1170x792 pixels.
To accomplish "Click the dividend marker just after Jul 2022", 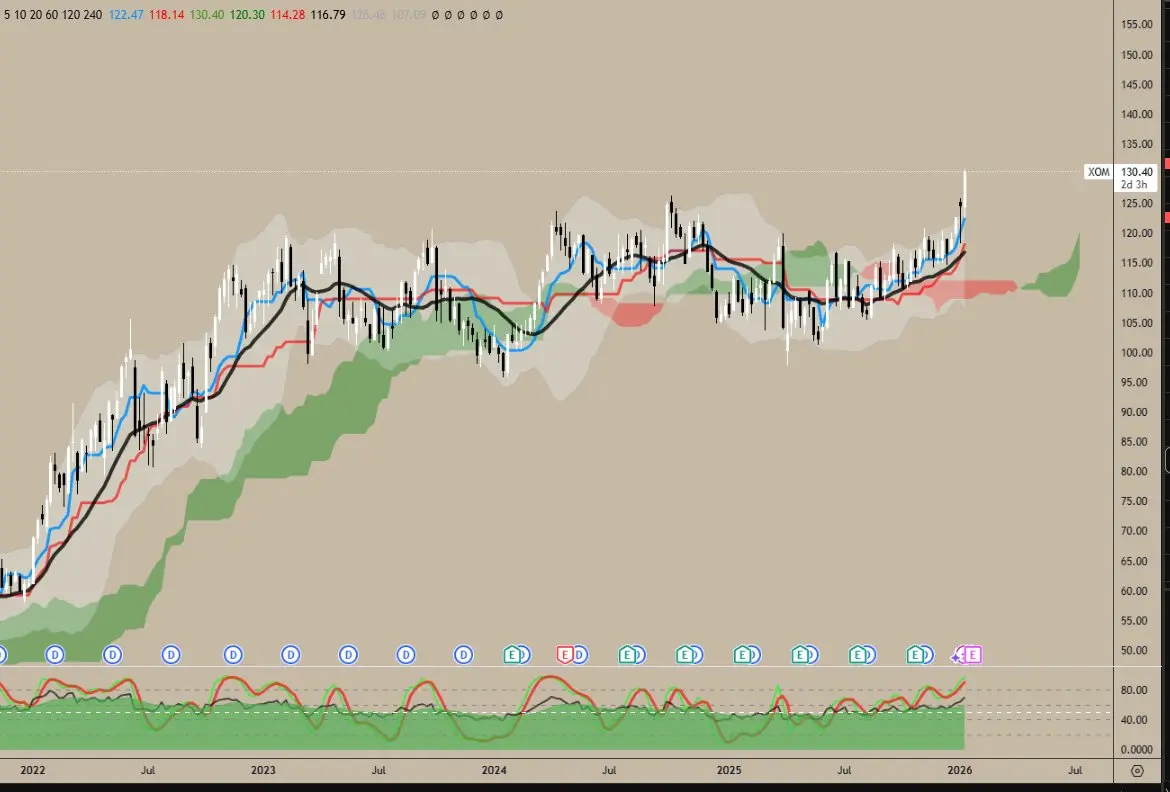I will [171, 655].
